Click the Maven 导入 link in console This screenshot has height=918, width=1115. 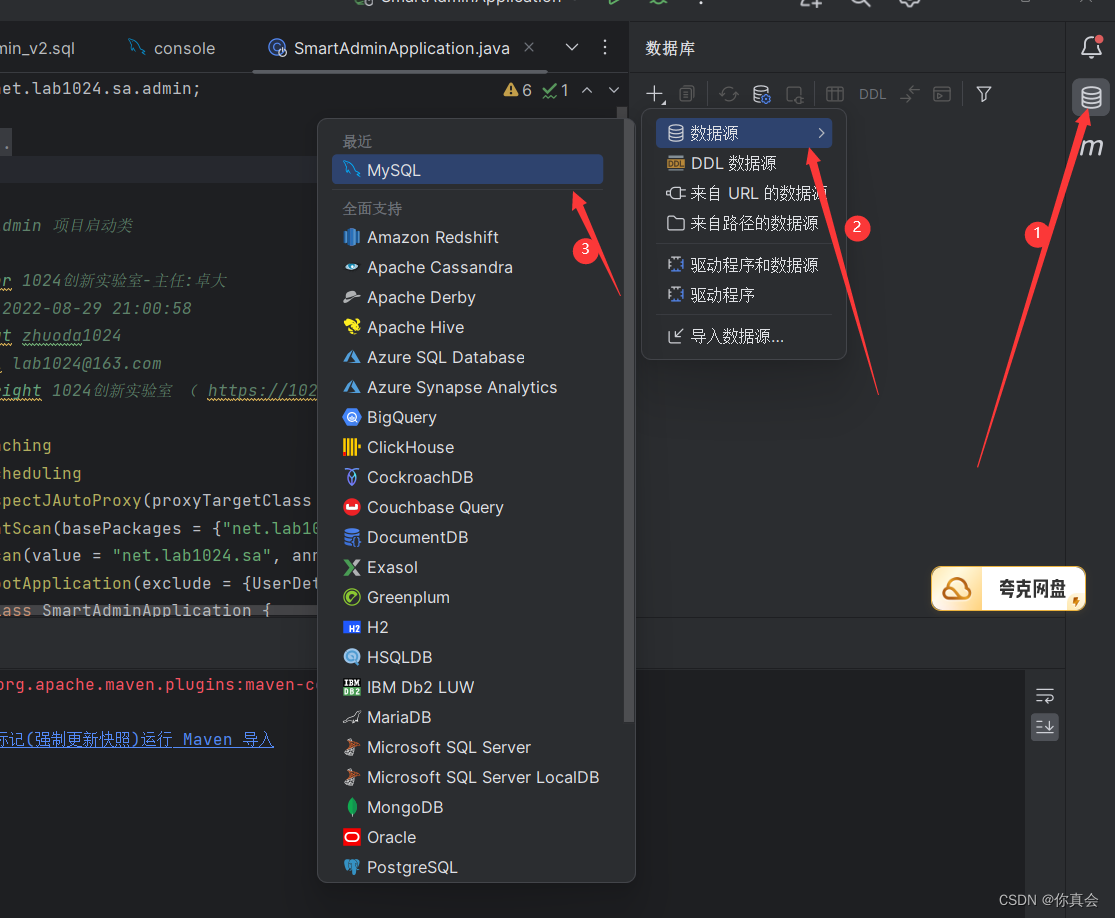[136, 740]
